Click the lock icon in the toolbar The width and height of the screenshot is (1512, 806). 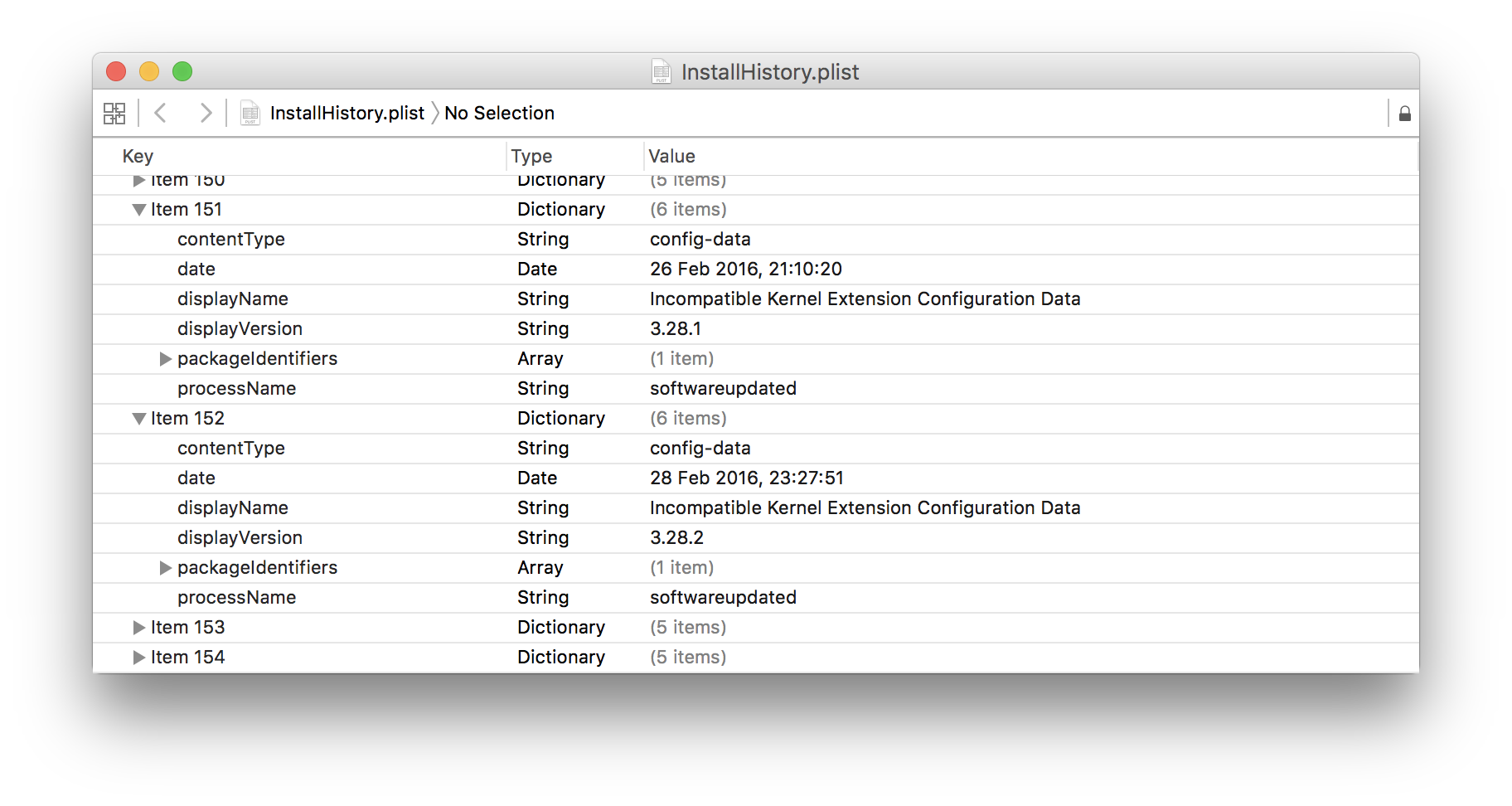[1404, 114]
